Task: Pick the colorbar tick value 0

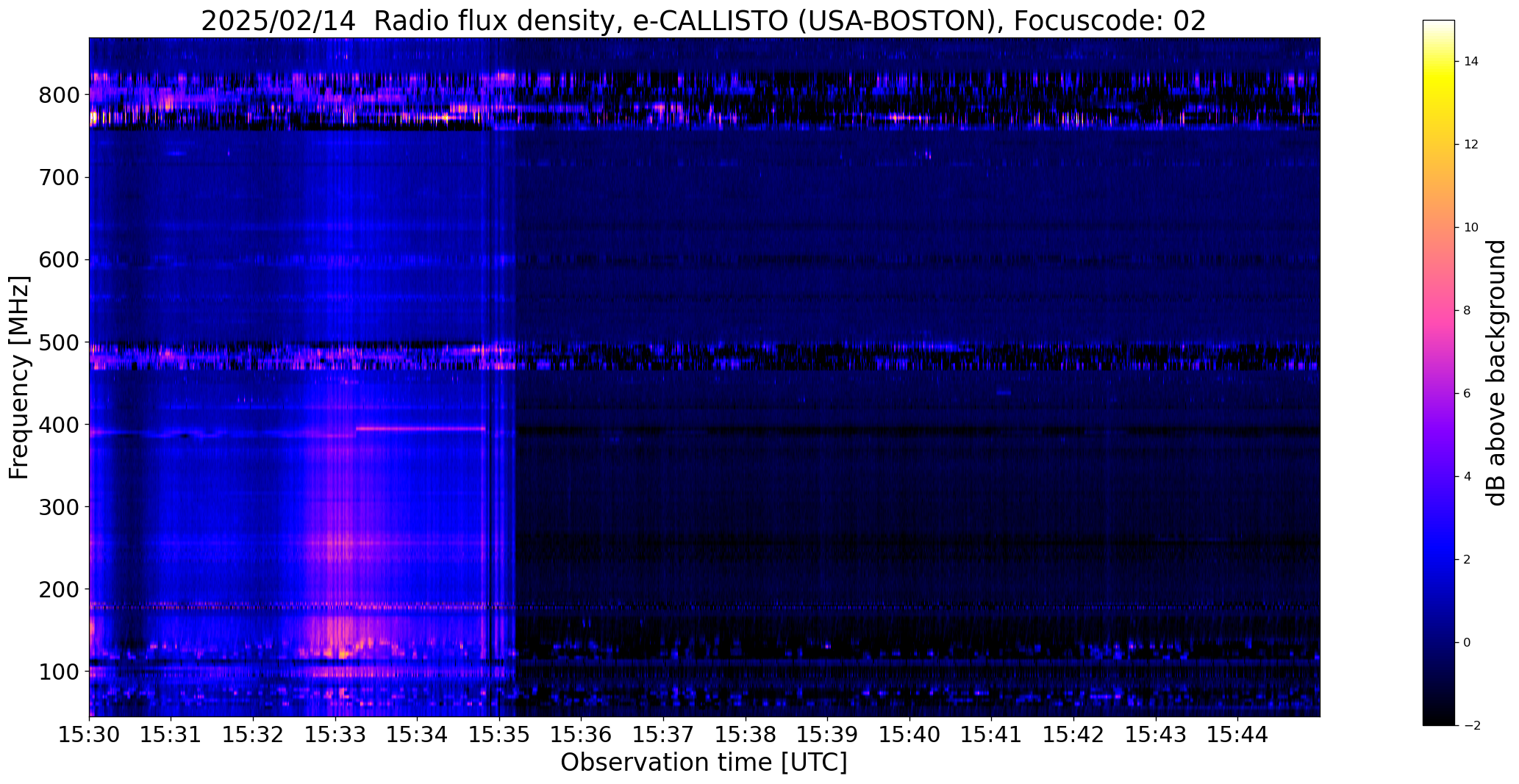Action: point(1468,643)
